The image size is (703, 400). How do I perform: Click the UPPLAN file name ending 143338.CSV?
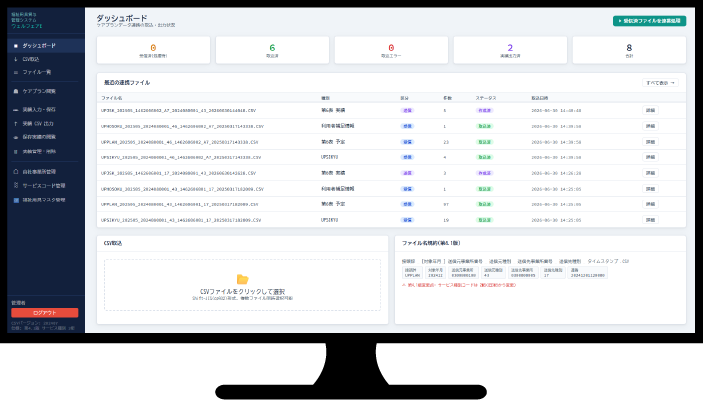tap(179, 142)
